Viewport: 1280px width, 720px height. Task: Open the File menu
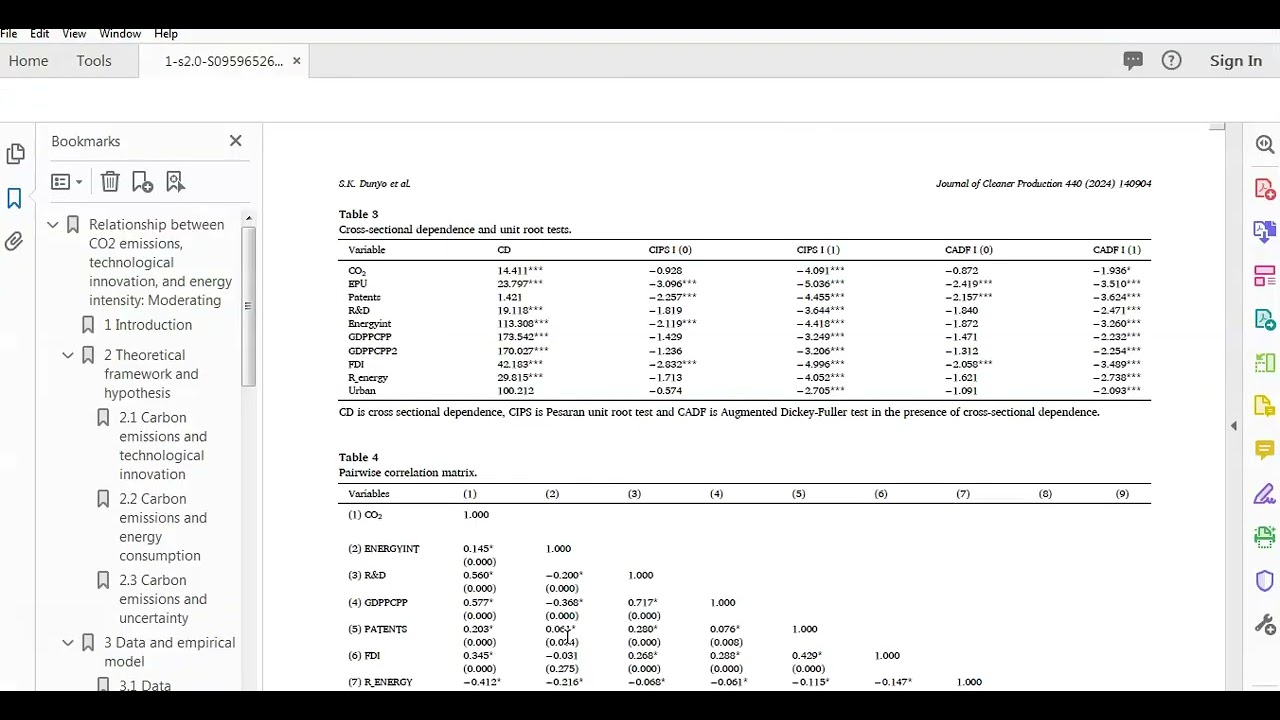[8, 33]
